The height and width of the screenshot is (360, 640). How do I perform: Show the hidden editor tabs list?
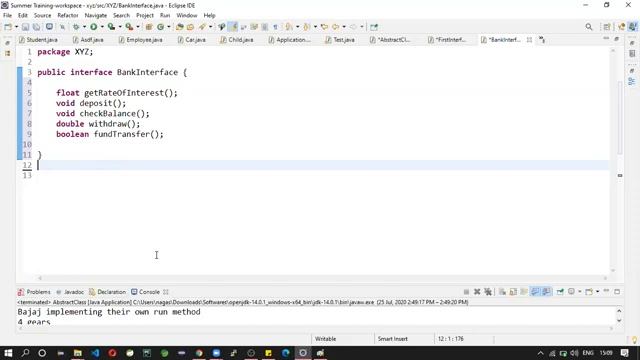542,40
